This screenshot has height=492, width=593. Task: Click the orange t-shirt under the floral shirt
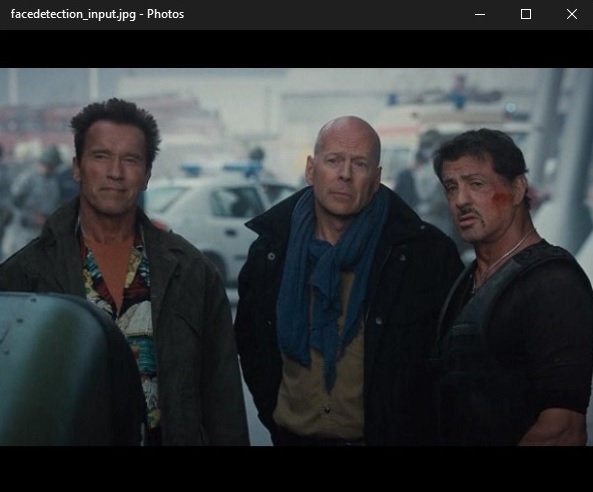pos(110,265)
